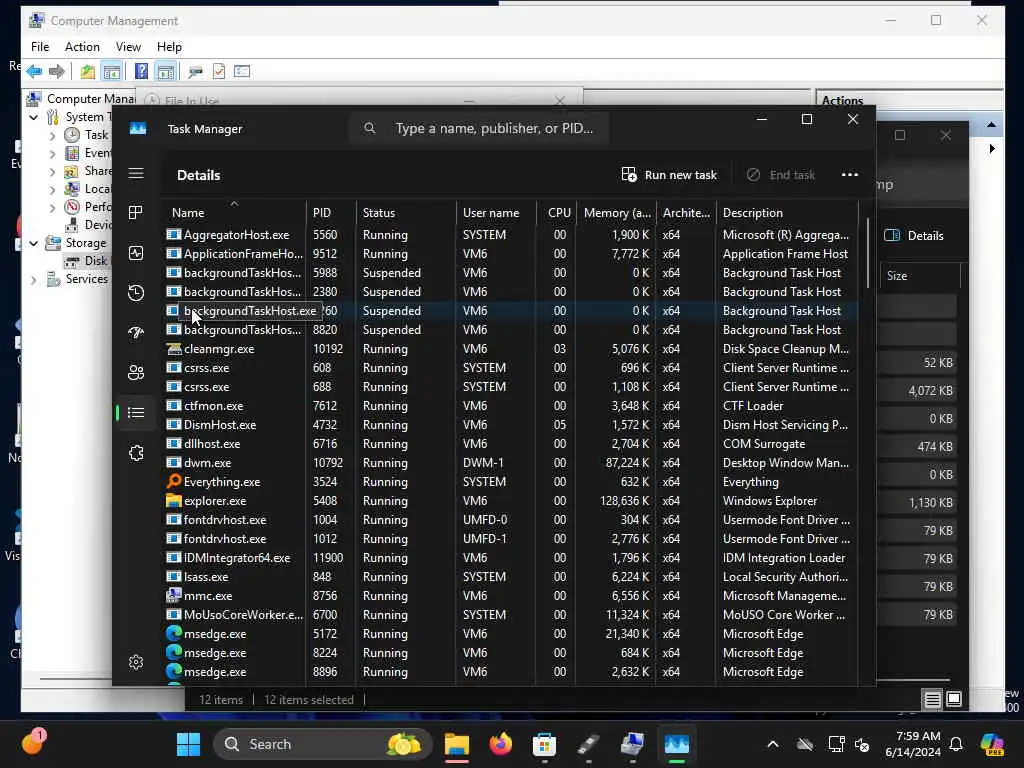1024x768 pixels.
Task: Select the Everything.exe process row
Action: (511, 482)
